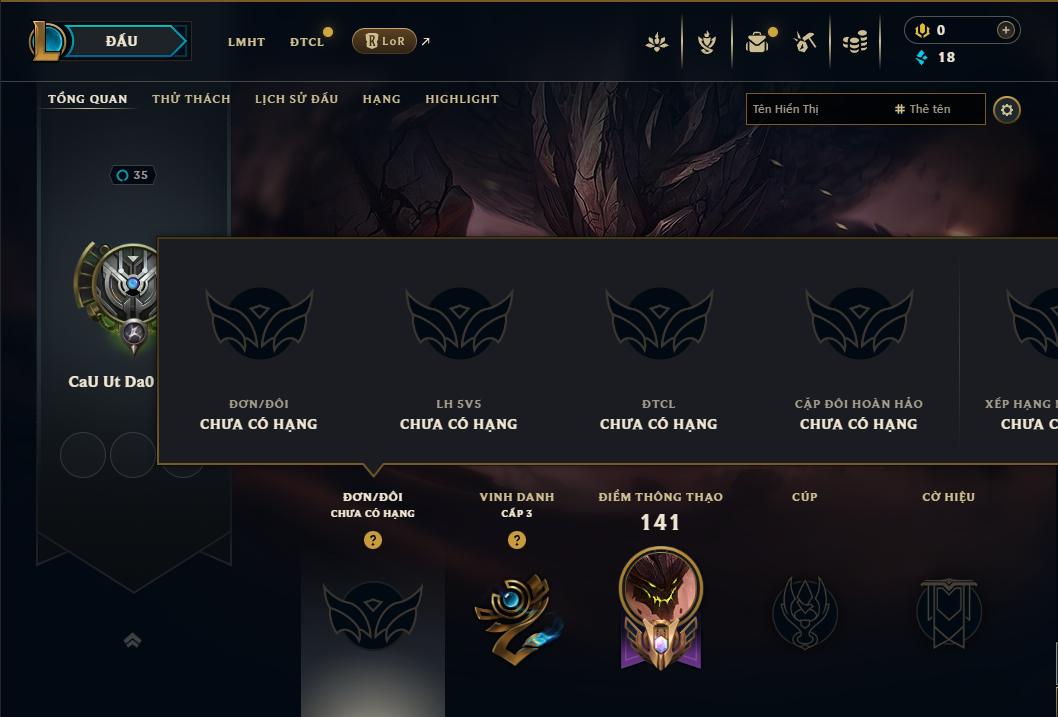The height and width of the screenshot is (717, 1058).
Task: Click the ĐẤU play button
Action: click(122, 41)
